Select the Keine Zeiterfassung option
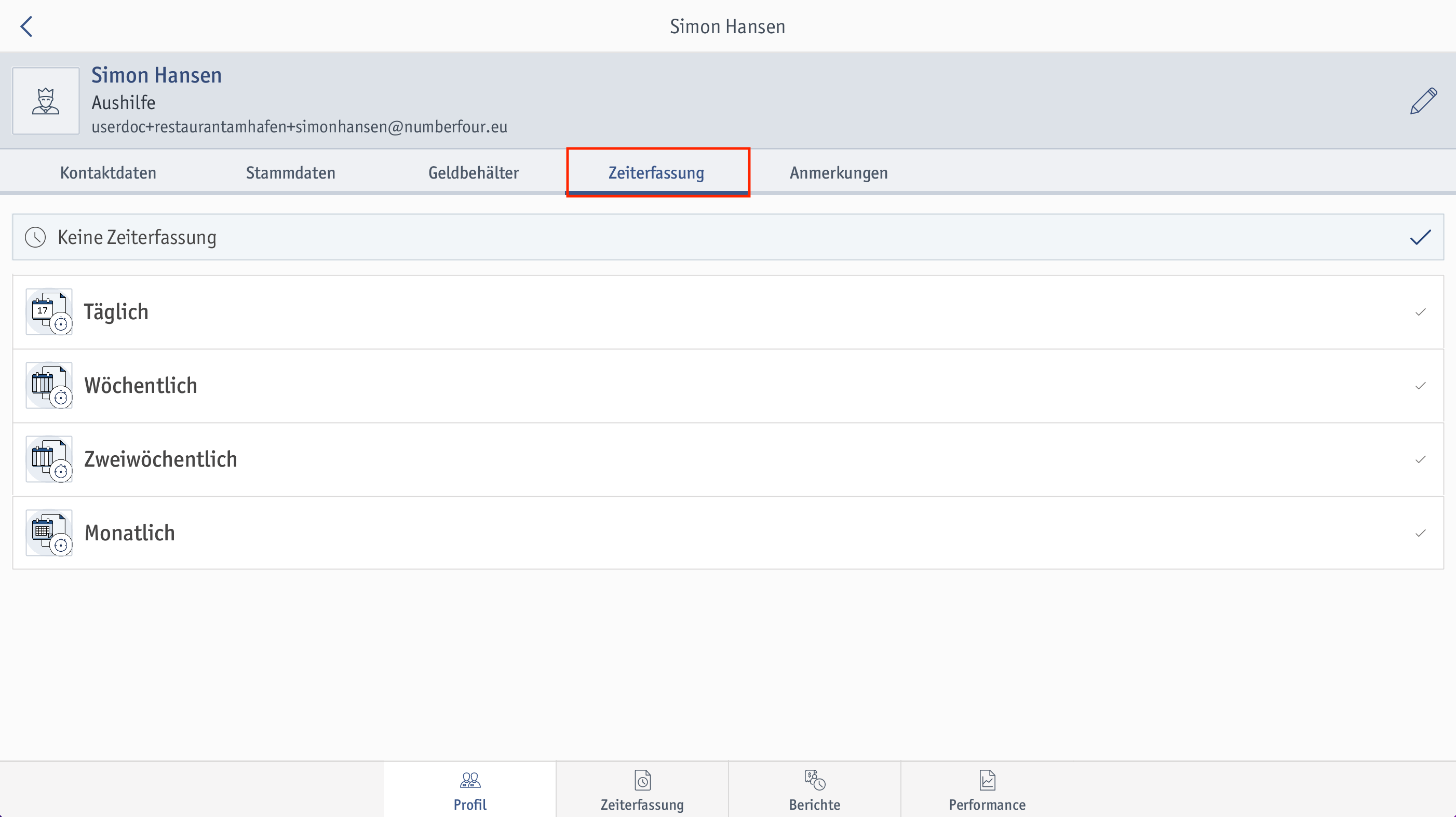Image resolution: width=1456 pixels, height=817 pixels. pyautogui.click(x=728, y=237)
